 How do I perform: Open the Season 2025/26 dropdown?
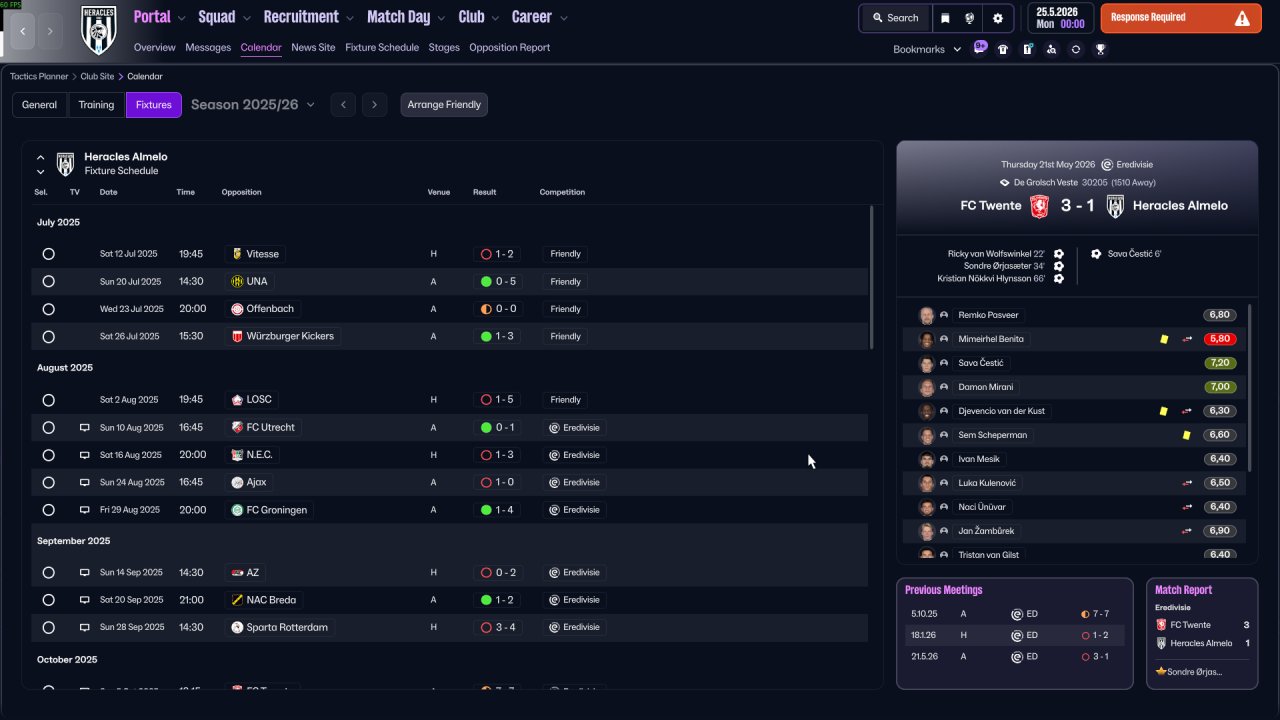point(253,105)
